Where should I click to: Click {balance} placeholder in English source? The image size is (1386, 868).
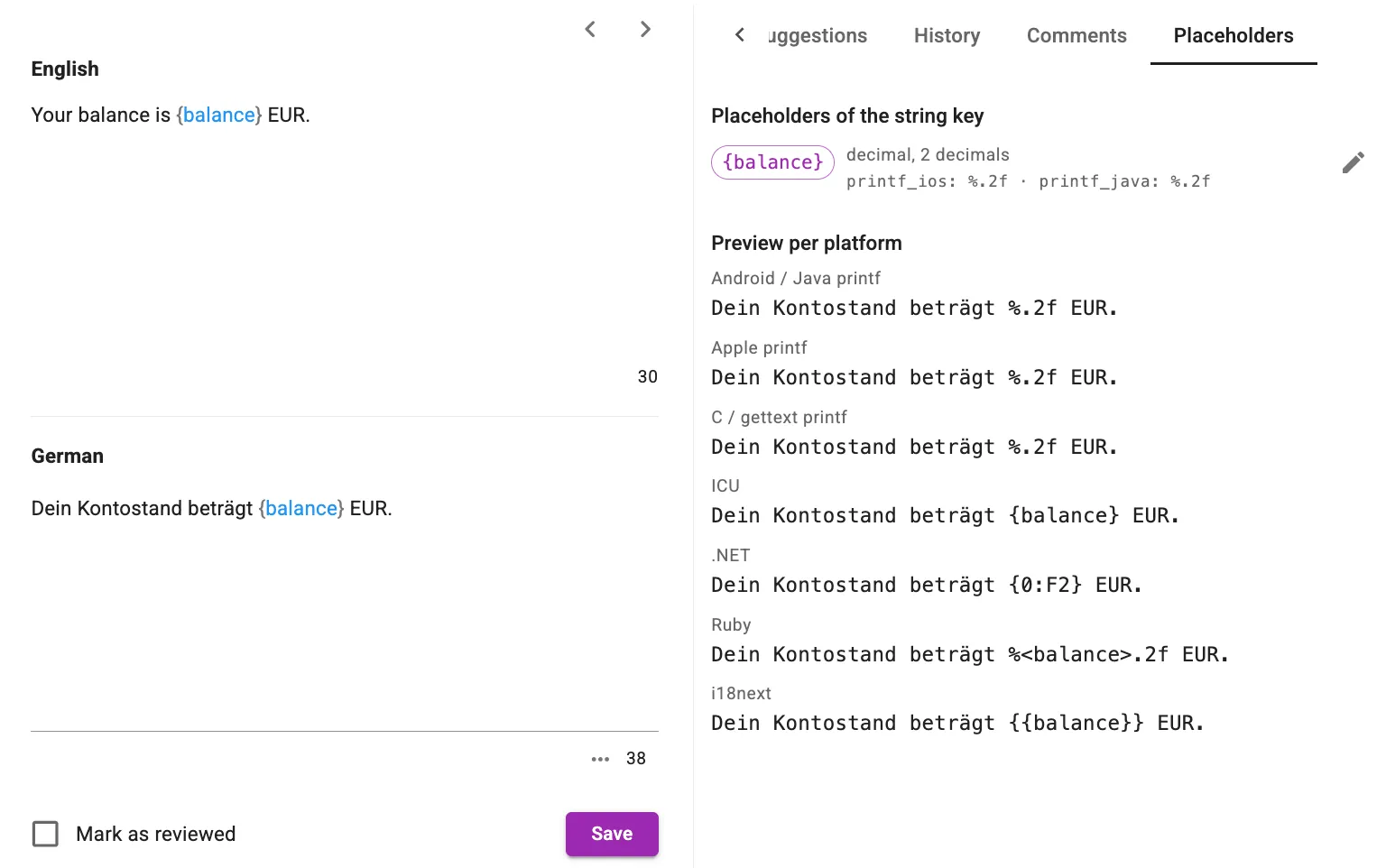pyautogui.click(x=219, y=115)
